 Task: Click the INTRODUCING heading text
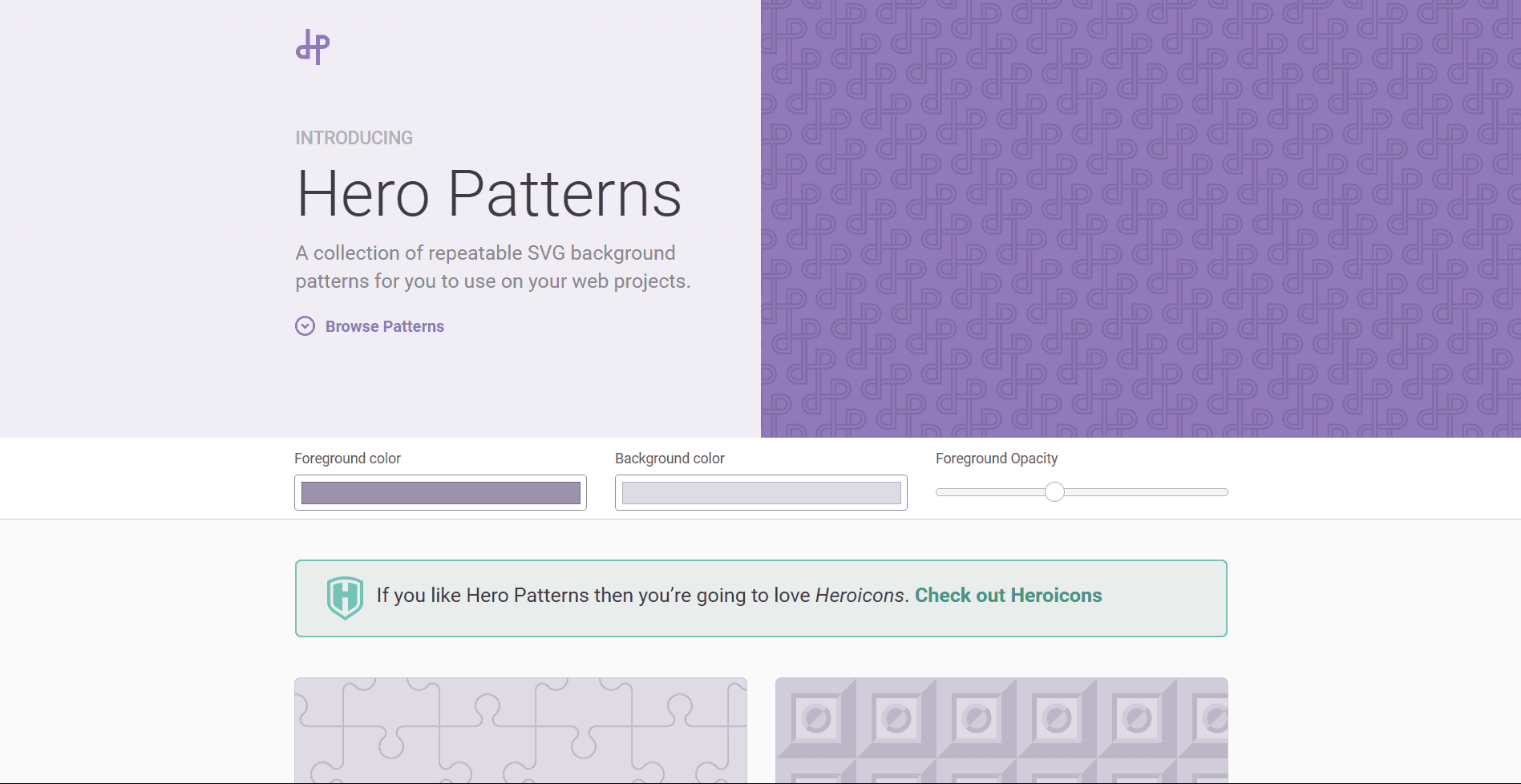click(354, 137)
